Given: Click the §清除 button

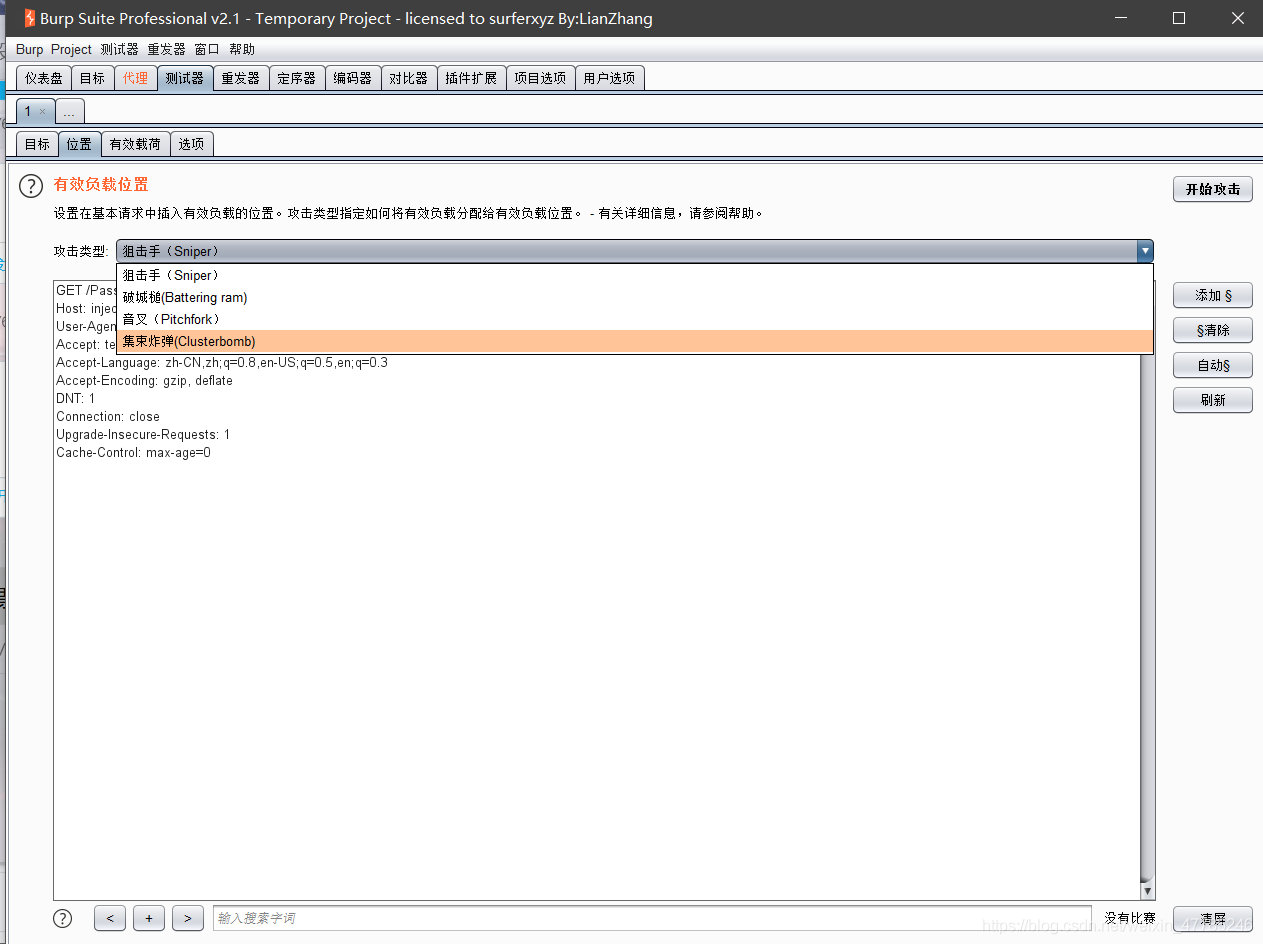Looking at the screenshot, I should 1212,330.
